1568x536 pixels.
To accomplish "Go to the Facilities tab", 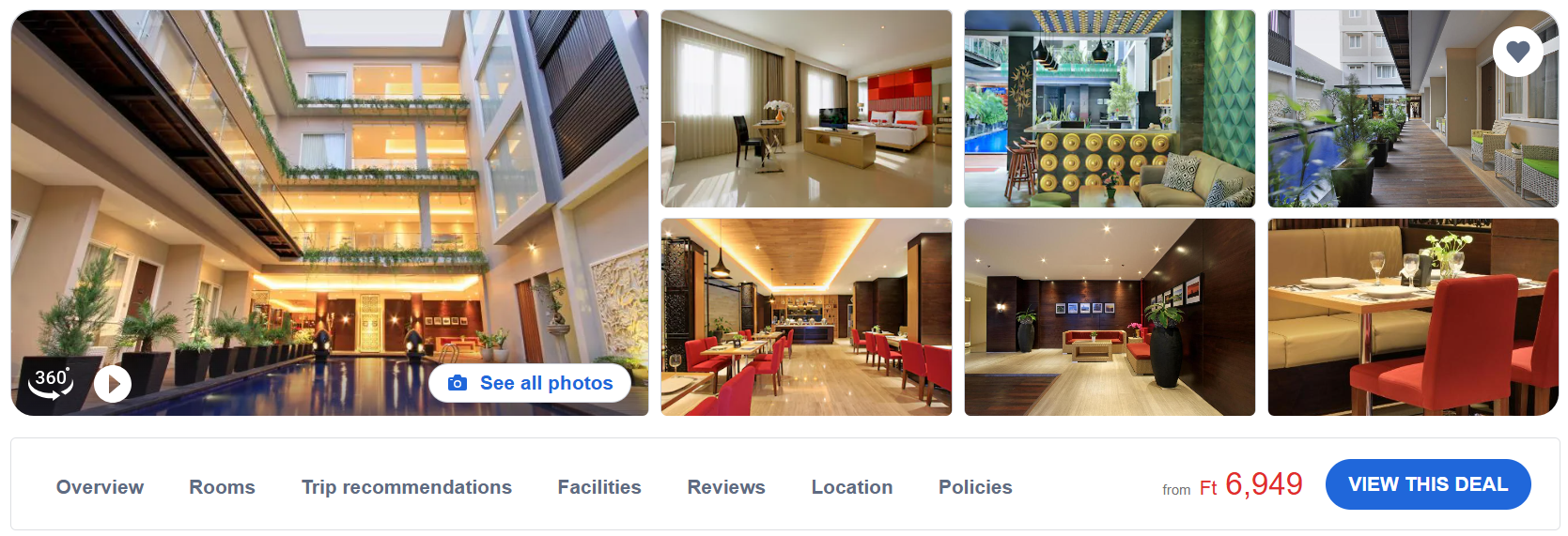I will pyautogui.click(x=599, y=487).
